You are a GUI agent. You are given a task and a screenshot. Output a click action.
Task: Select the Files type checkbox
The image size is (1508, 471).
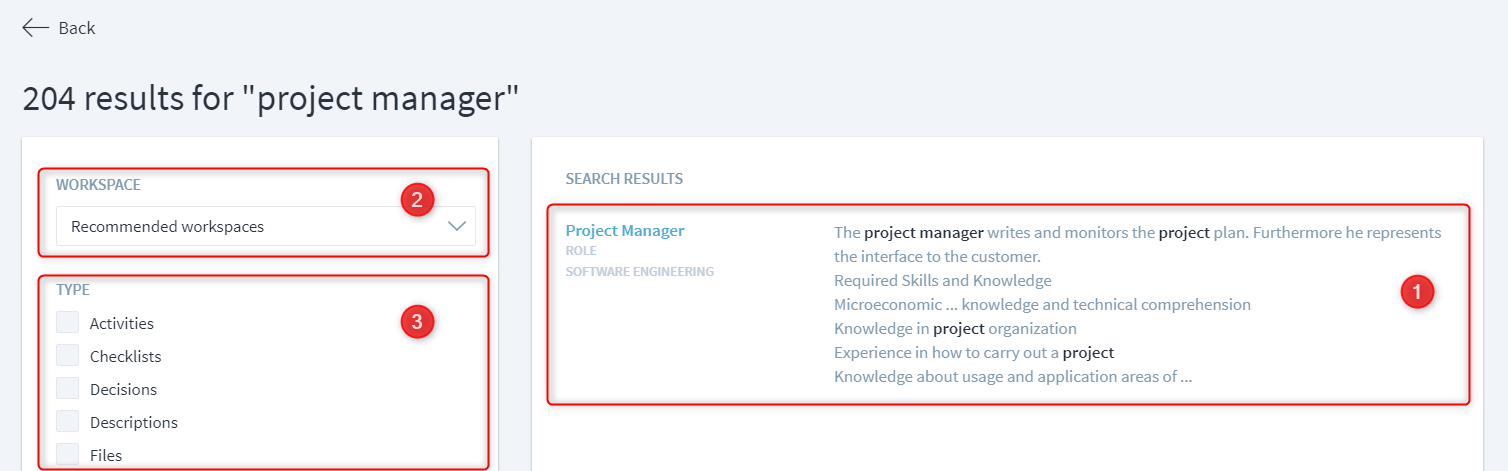pos(68,454)
